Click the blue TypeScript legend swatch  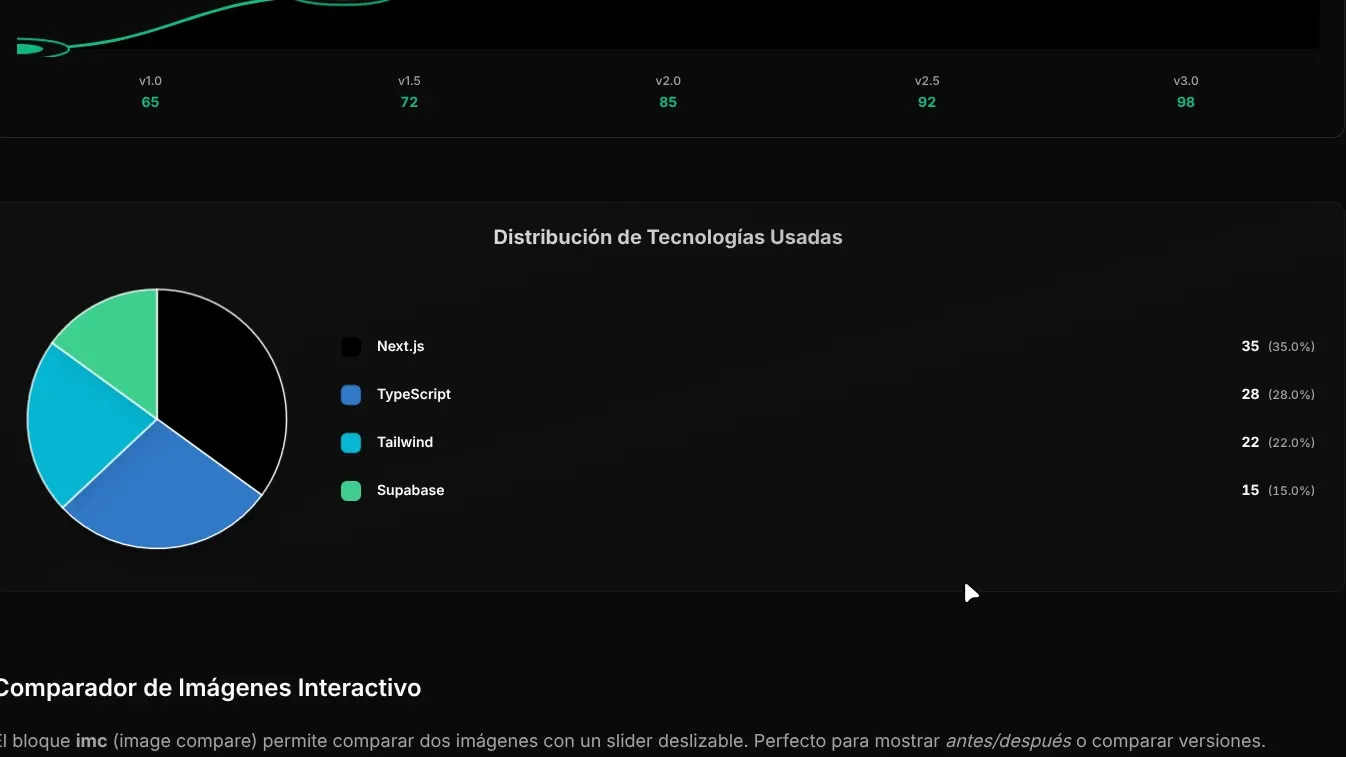(x=351, y=395)
